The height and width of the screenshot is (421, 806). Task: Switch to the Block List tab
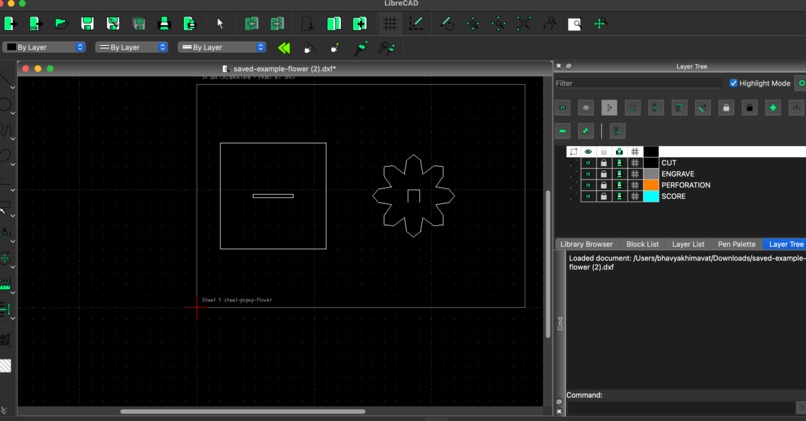coord(643,244)
